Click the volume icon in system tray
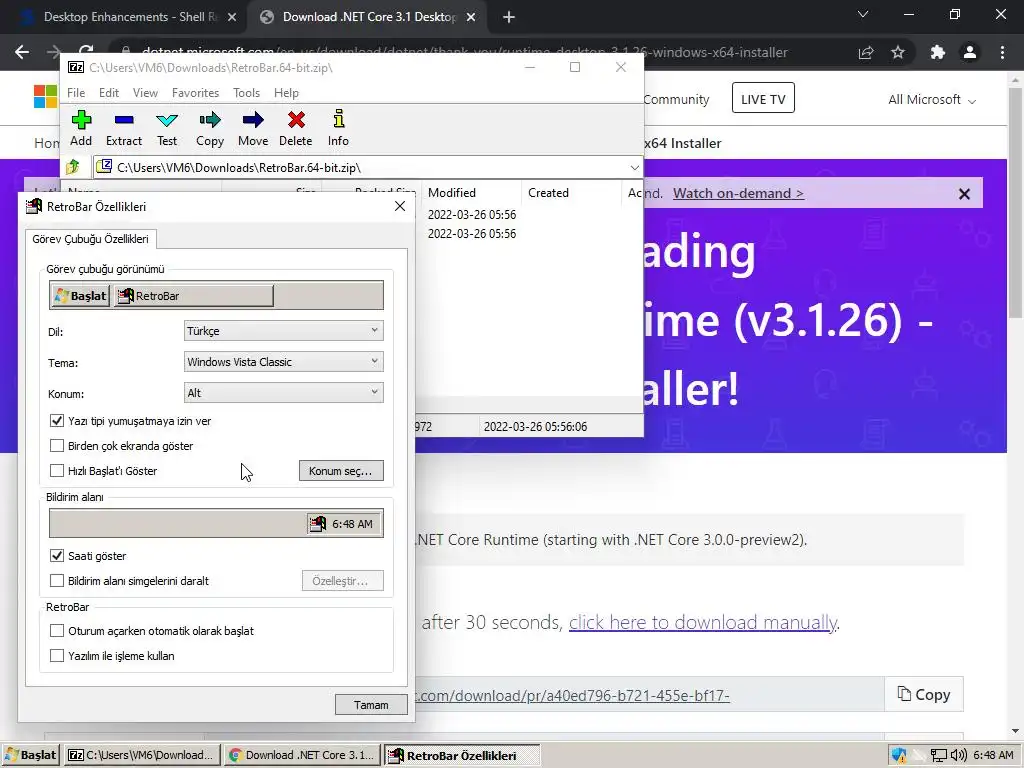Image resolution: width=1024 pixels, height=768 pixels. click(958, 755)
